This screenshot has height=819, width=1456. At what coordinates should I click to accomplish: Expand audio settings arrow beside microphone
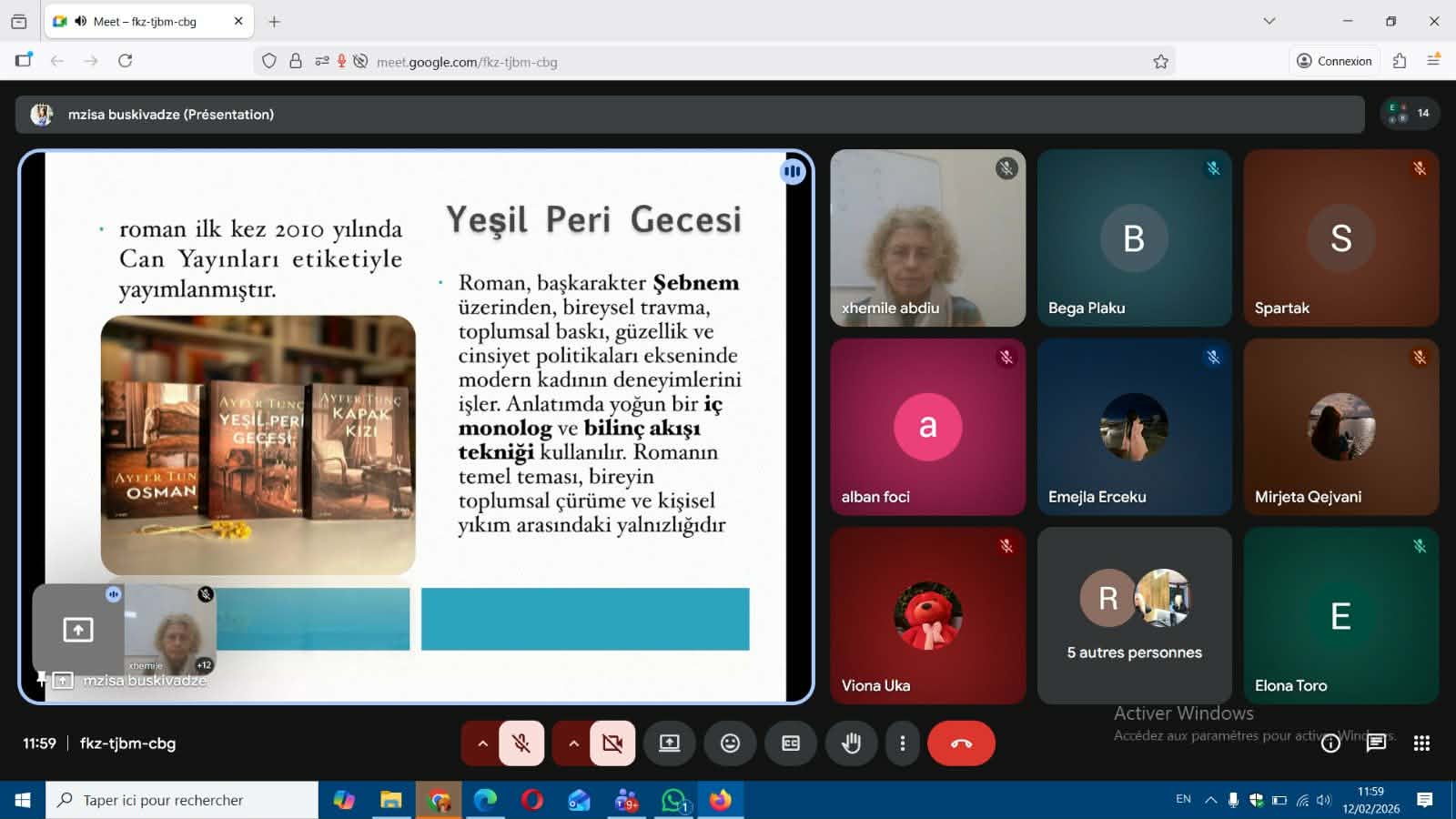[482, 743]
